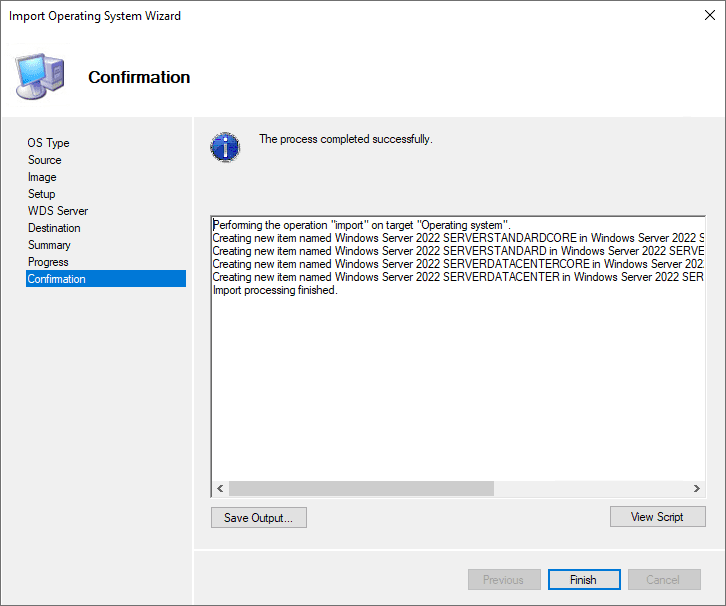Select the Progress step
This screenshot has width=726, height=606.
tap(48, 262)
